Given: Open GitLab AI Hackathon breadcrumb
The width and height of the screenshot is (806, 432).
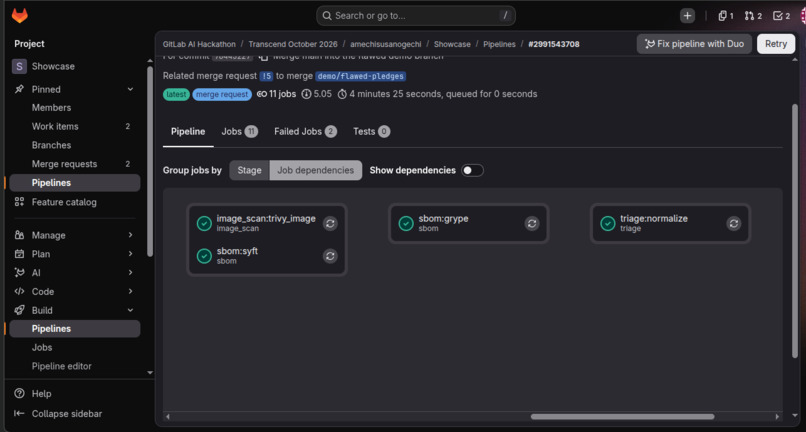Looking at the screenshot, I should point(199,44).
